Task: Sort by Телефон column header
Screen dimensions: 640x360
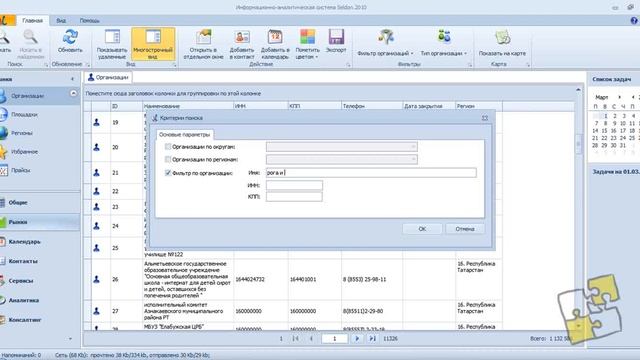Action: click(x=372, y=106)
